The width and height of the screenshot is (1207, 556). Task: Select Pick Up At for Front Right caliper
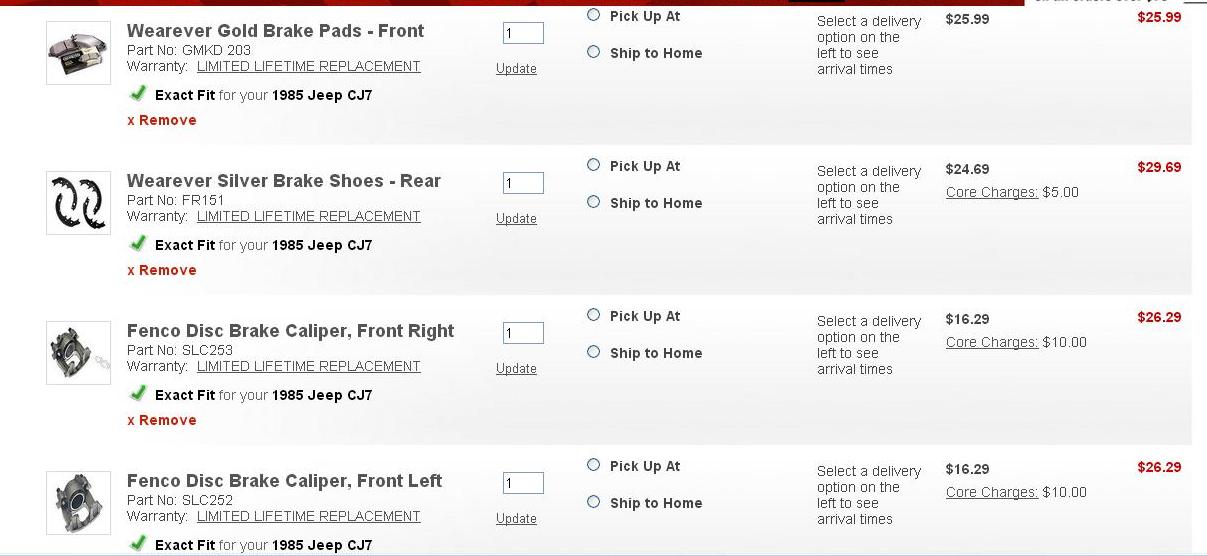click(x=594, y=315)
